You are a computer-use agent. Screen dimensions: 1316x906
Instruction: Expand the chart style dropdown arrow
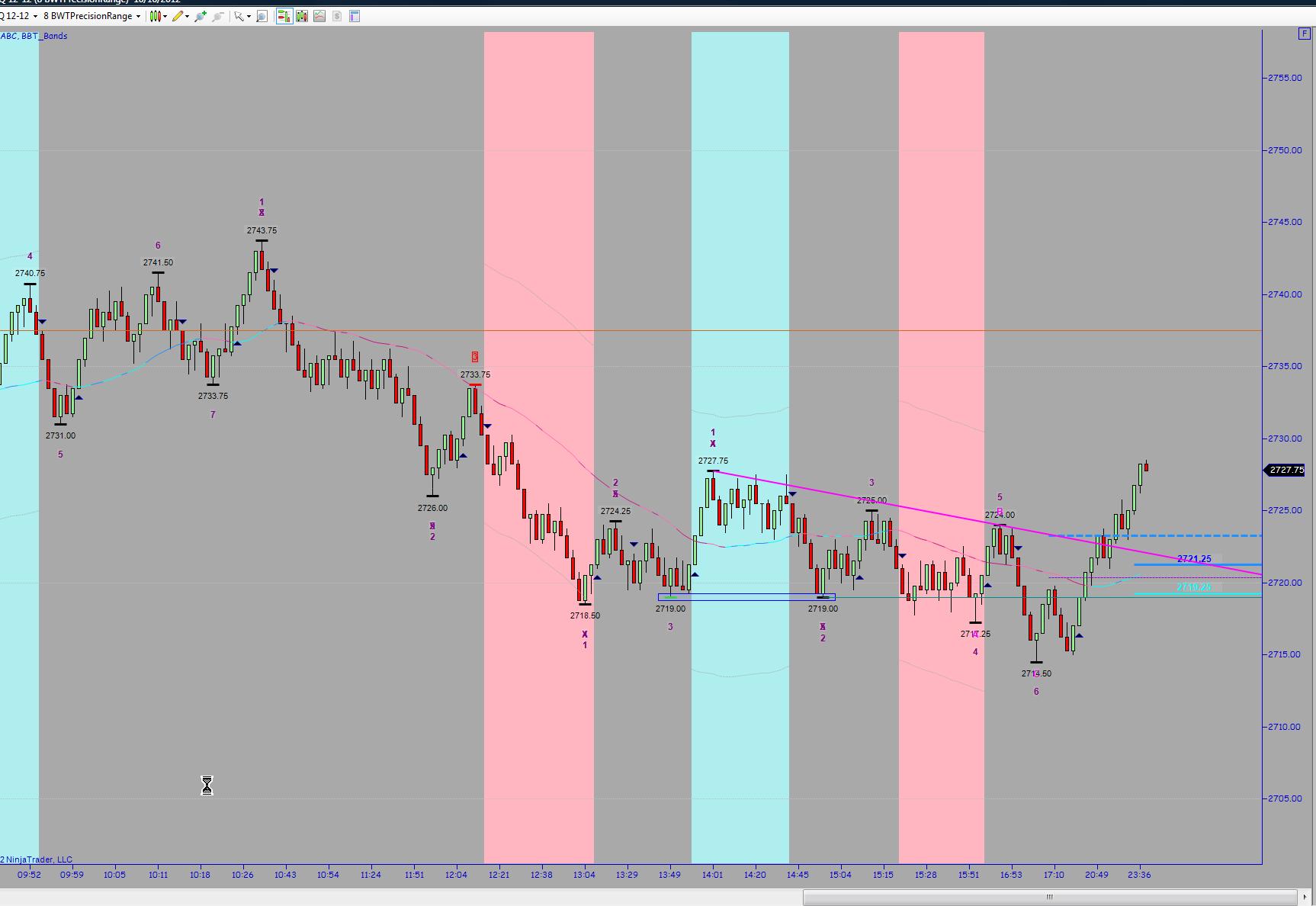165,16
